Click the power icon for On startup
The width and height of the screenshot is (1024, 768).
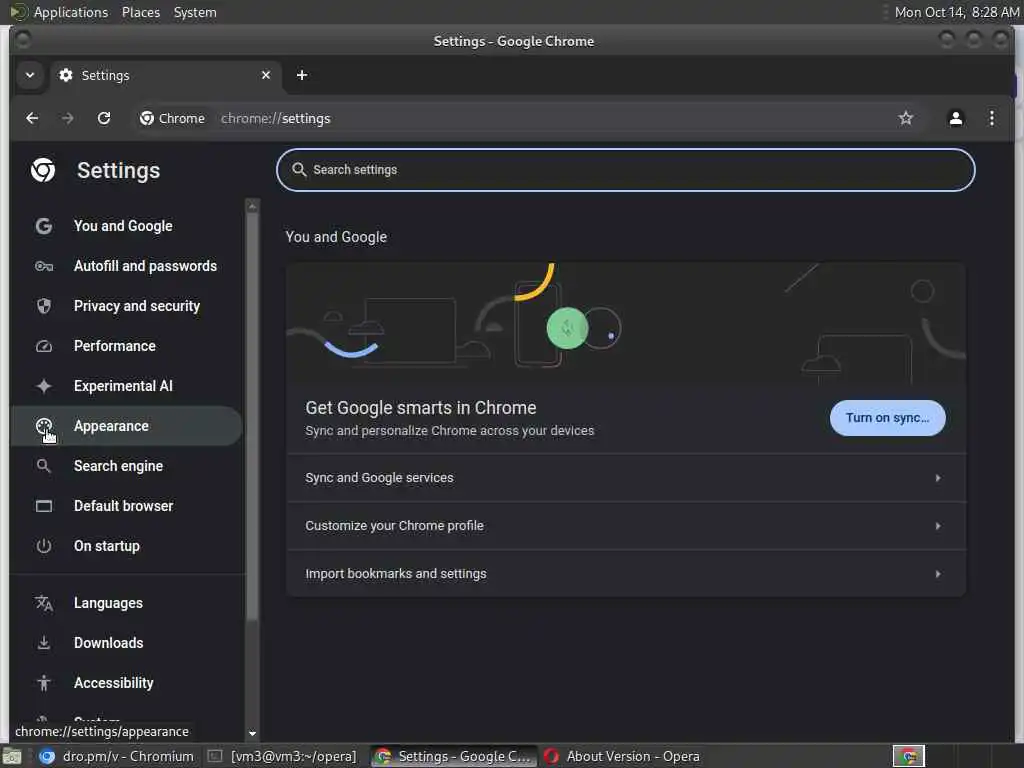tap(44, 546)
